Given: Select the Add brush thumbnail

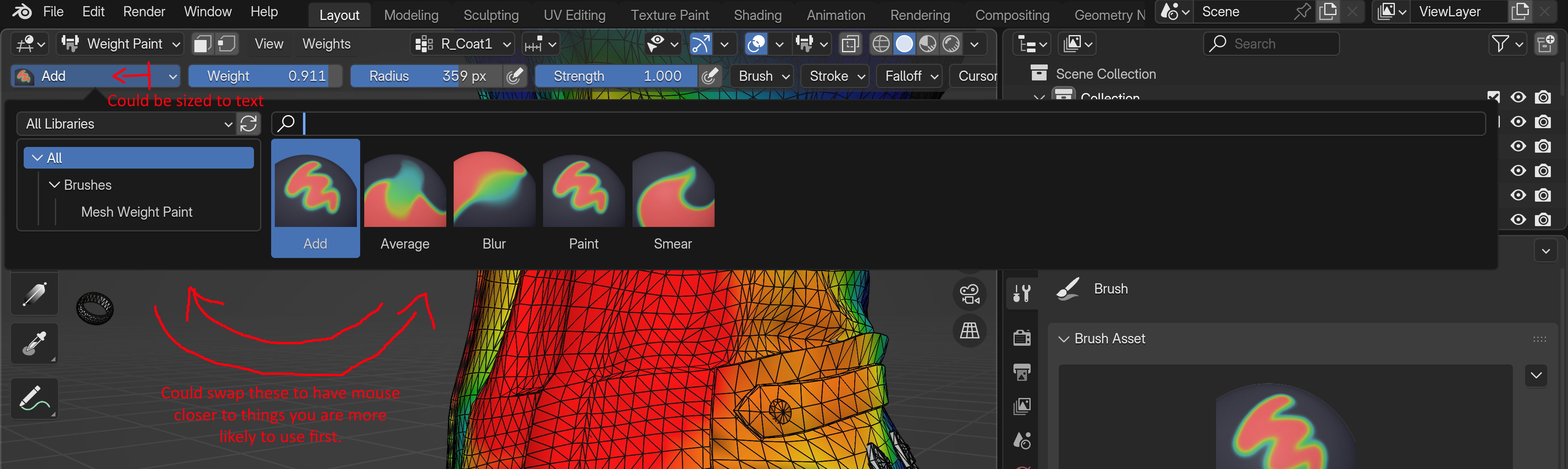Looking at the screenshot, I should tap(315, 198).
